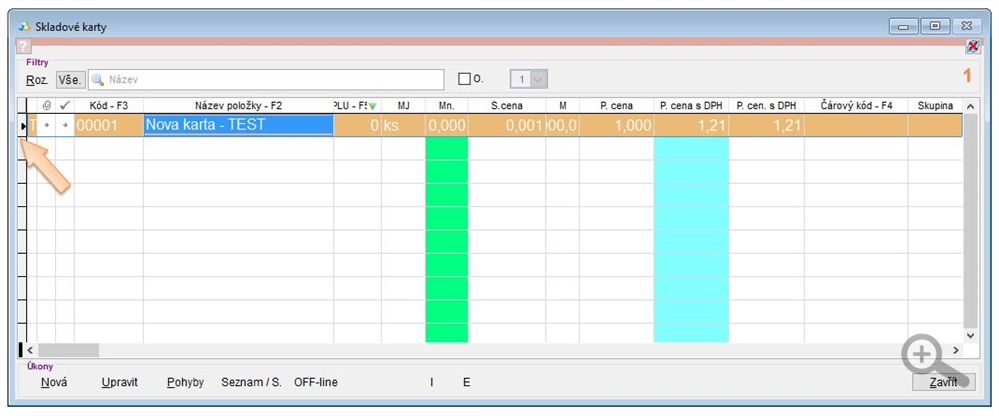This screenshot has height=416, width=999.
Task: Click the search magnifier icon in Název field
Action: click(x=98, y=79)
